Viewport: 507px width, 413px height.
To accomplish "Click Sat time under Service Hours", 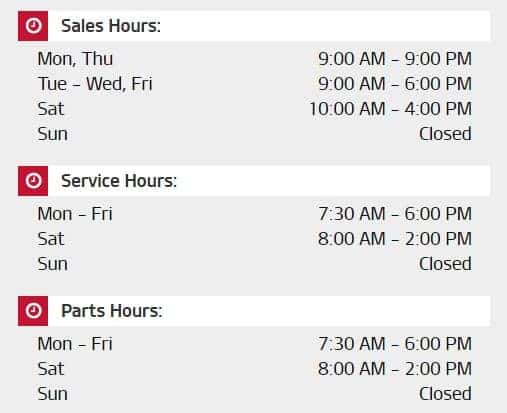I will 395,239.
